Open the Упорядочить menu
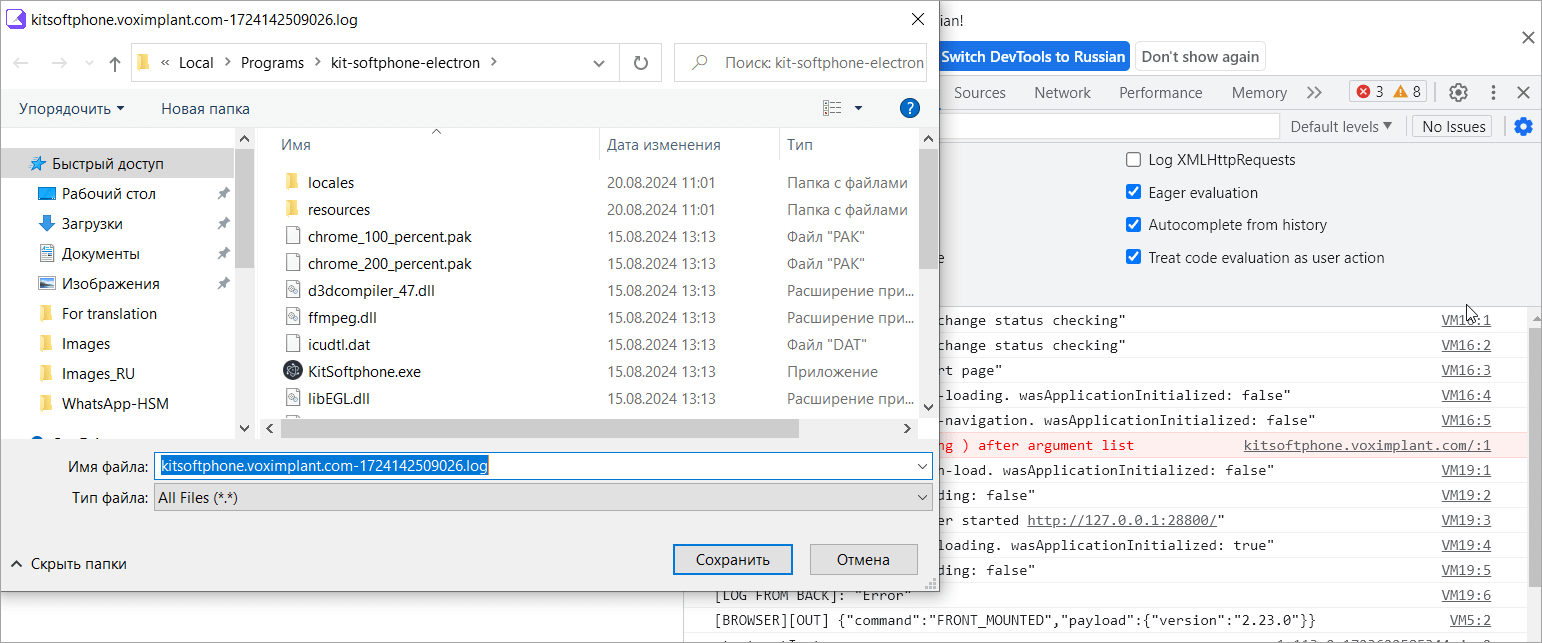1542x643 pixels. click(x=72, y=108)
